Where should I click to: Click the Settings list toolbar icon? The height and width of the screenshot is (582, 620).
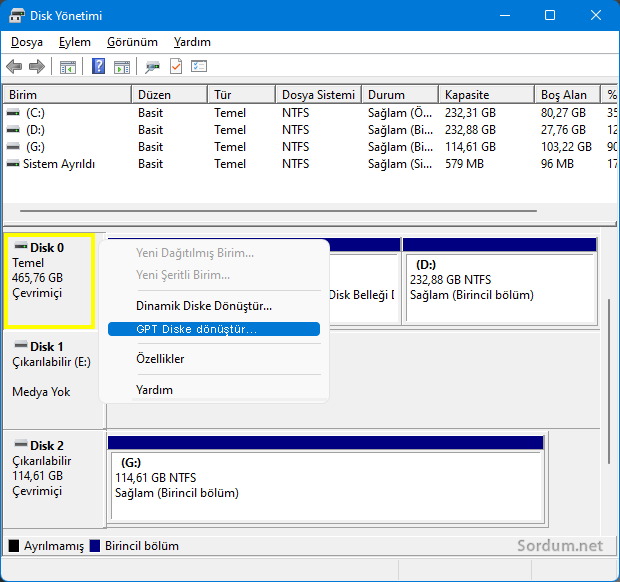point(198,66)
